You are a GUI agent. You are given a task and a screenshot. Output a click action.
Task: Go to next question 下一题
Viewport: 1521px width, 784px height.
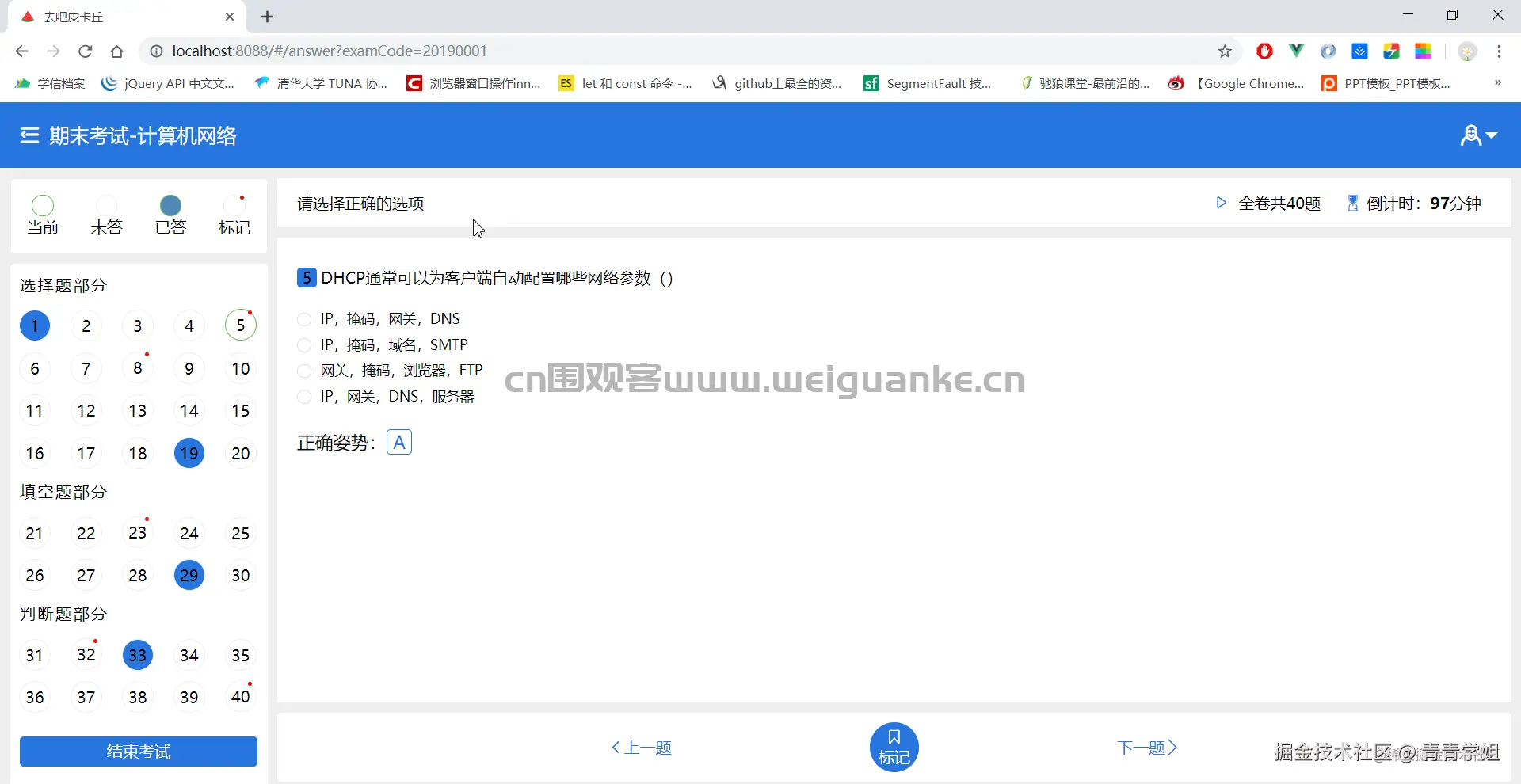coord(1147,748)
